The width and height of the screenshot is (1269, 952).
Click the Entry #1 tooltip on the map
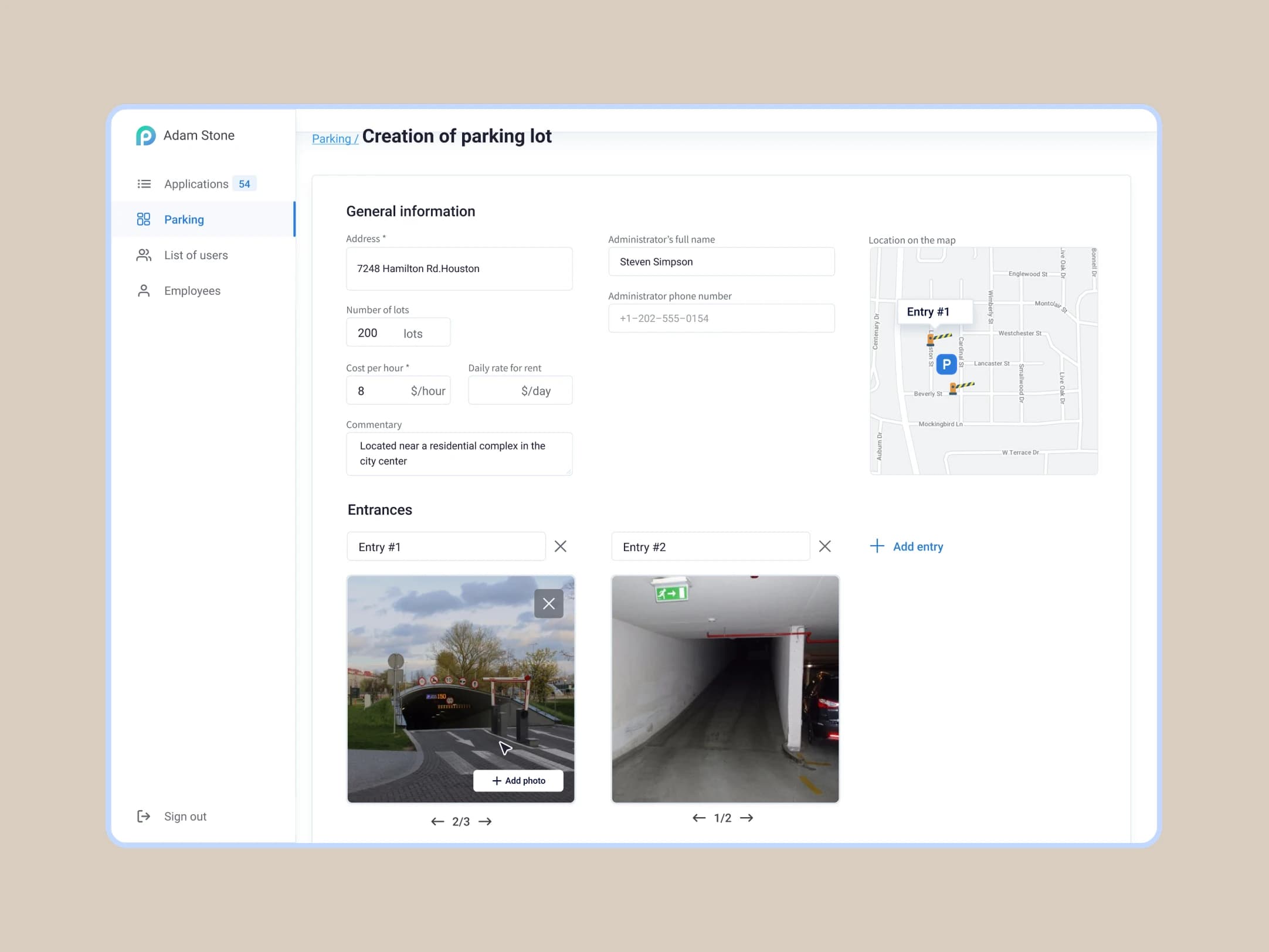point(935,312)
